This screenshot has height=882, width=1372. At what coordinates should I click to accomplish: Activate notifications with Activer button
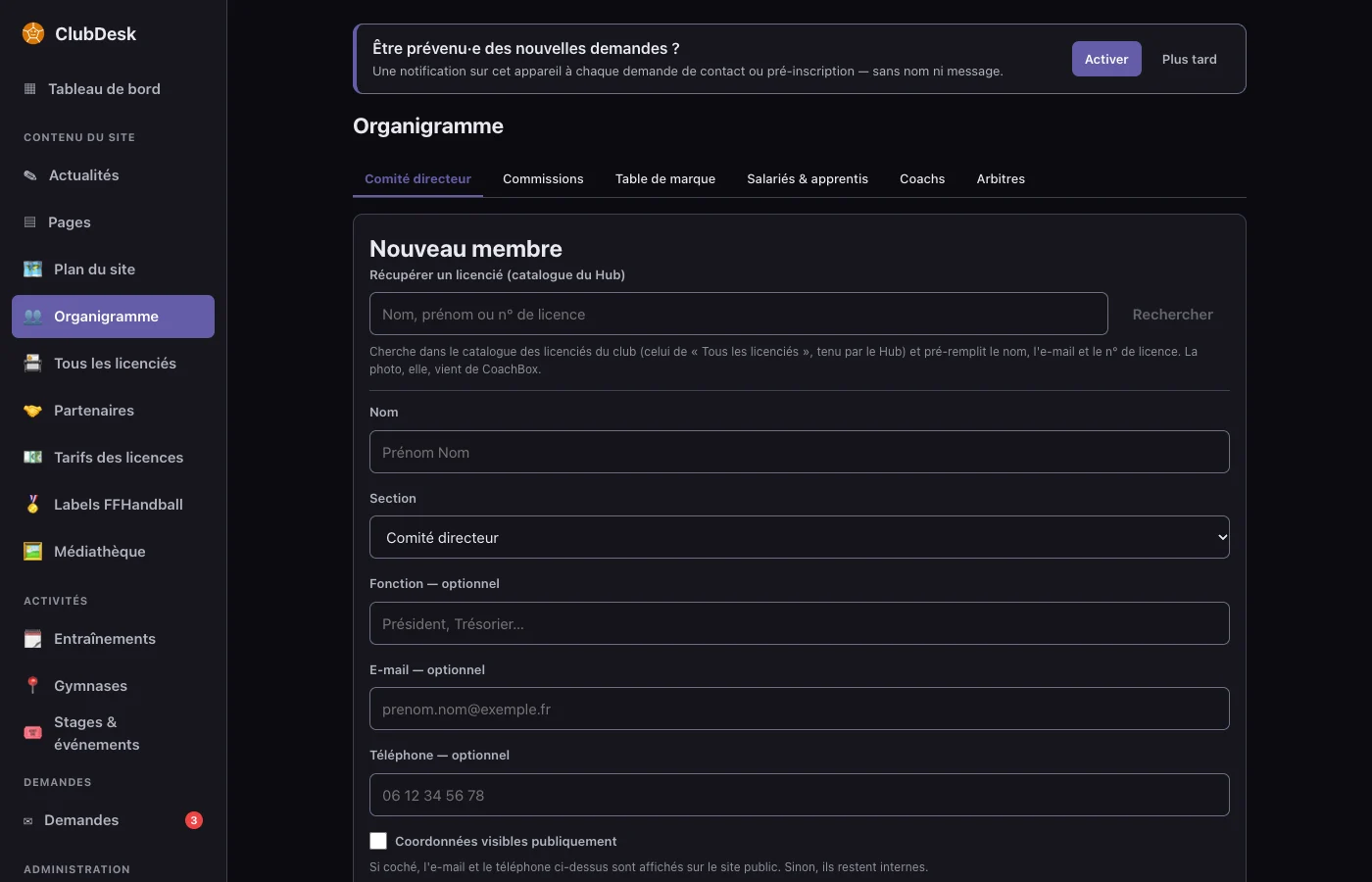pos(1106,59)
